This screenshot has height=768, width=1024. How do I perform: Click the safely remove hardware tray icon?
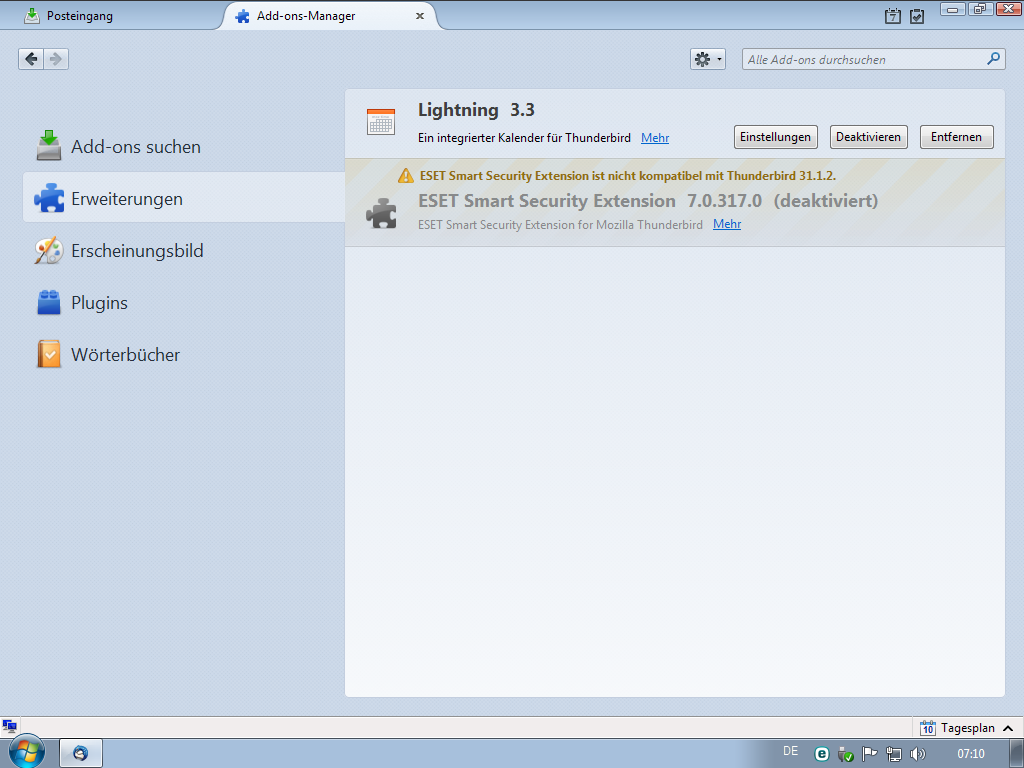(846, 754)
